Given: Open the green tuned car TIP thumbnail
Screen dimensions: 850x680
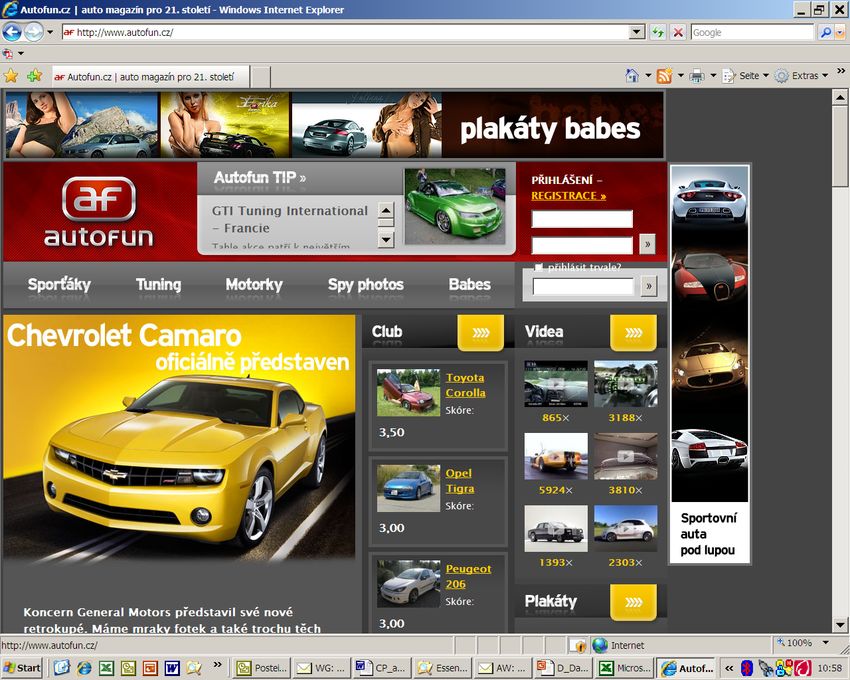Looking at the screenshot, I should (455, 206).
